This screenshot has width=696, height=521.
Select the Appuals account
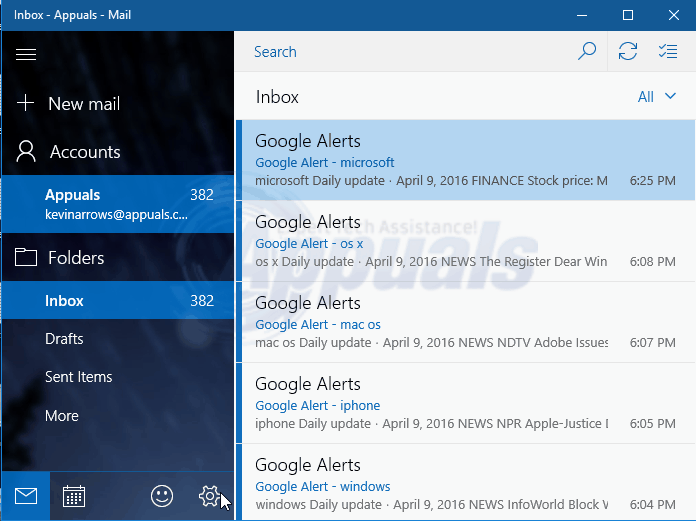[118, 204]
